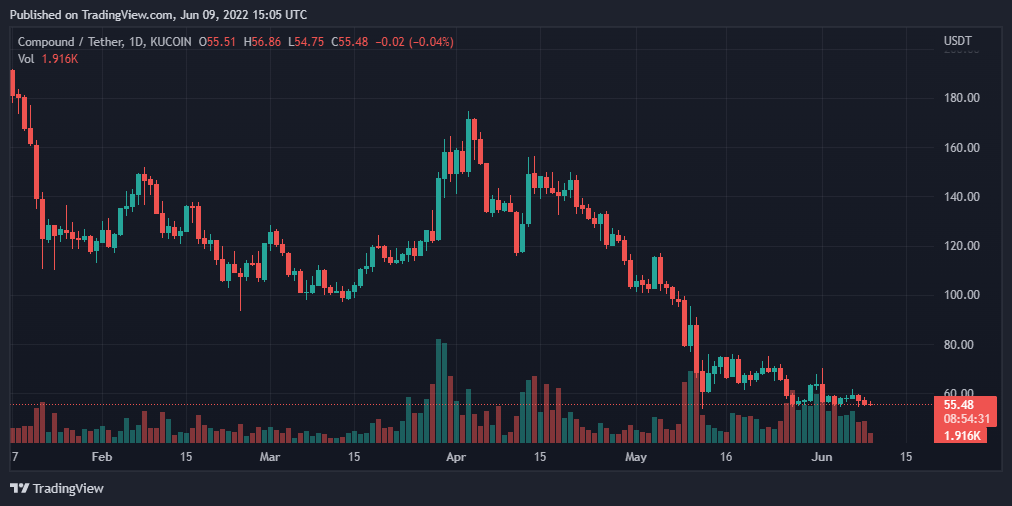The image size is (1012, 506).
Task: Click the 7 date label at axis start
Action: coord(14,457)
